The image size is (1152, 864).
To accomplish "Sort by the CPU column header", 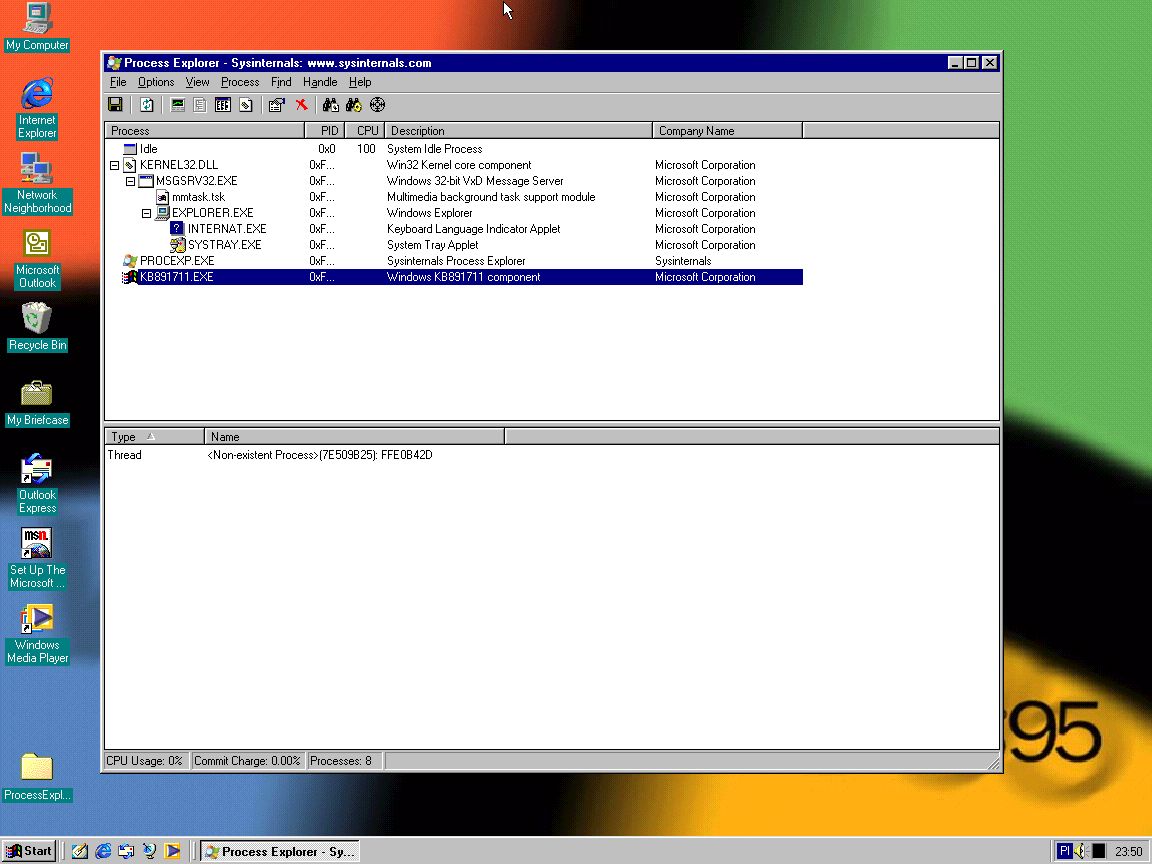I will point(367,131).
